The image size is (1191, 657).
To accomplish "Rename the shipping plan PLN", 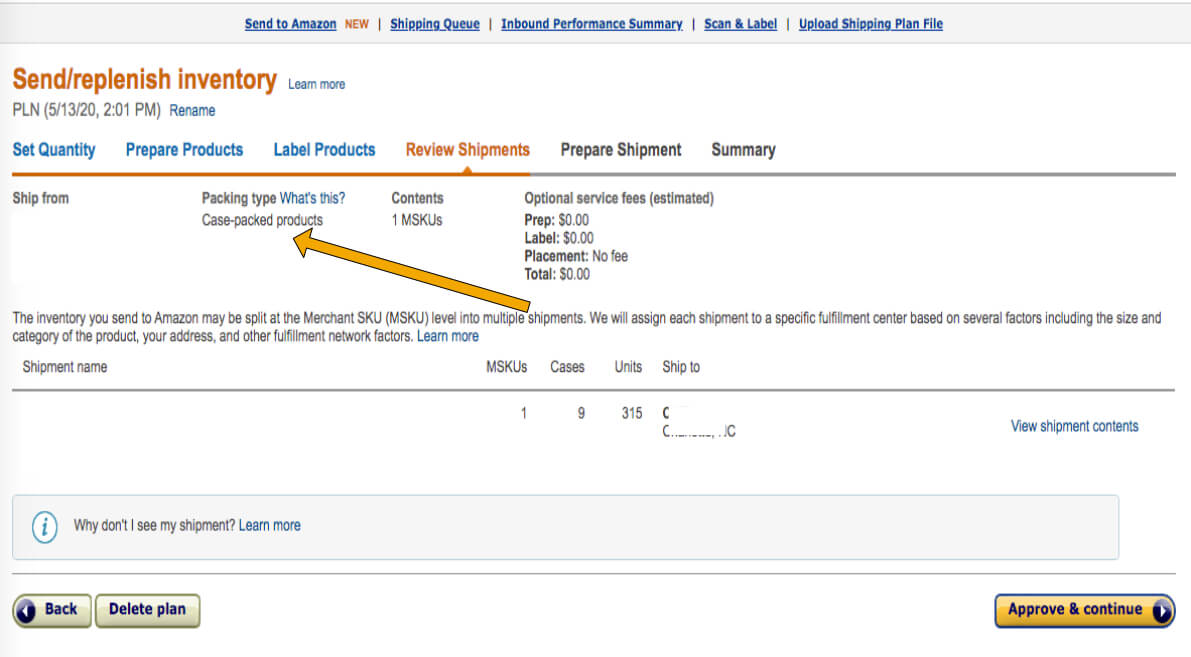I will [192, 111].
